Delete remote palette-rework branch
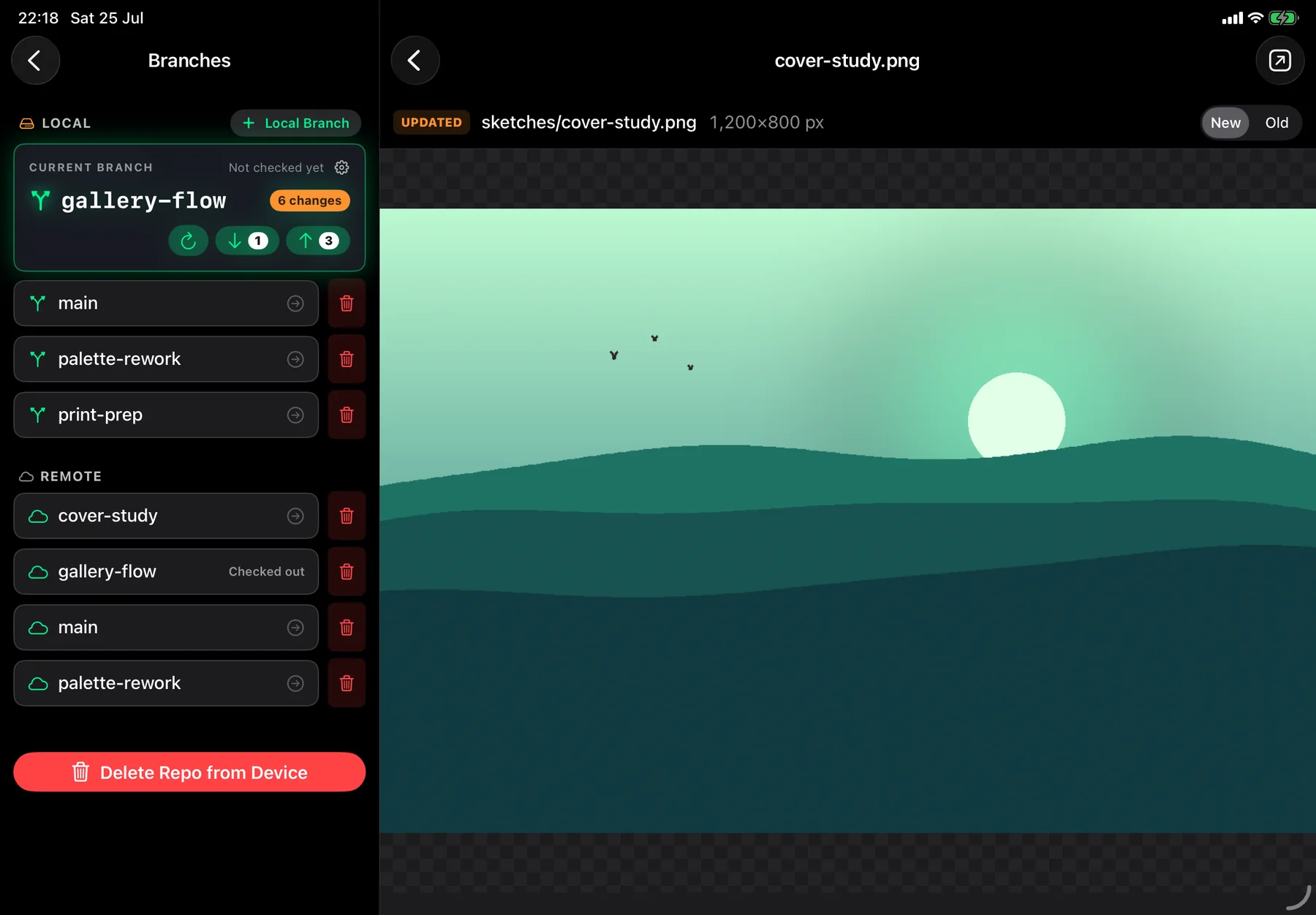Image resolution: width=1316 pixels, height=915 pixels. pyautogui.click(x=347, y=683)
